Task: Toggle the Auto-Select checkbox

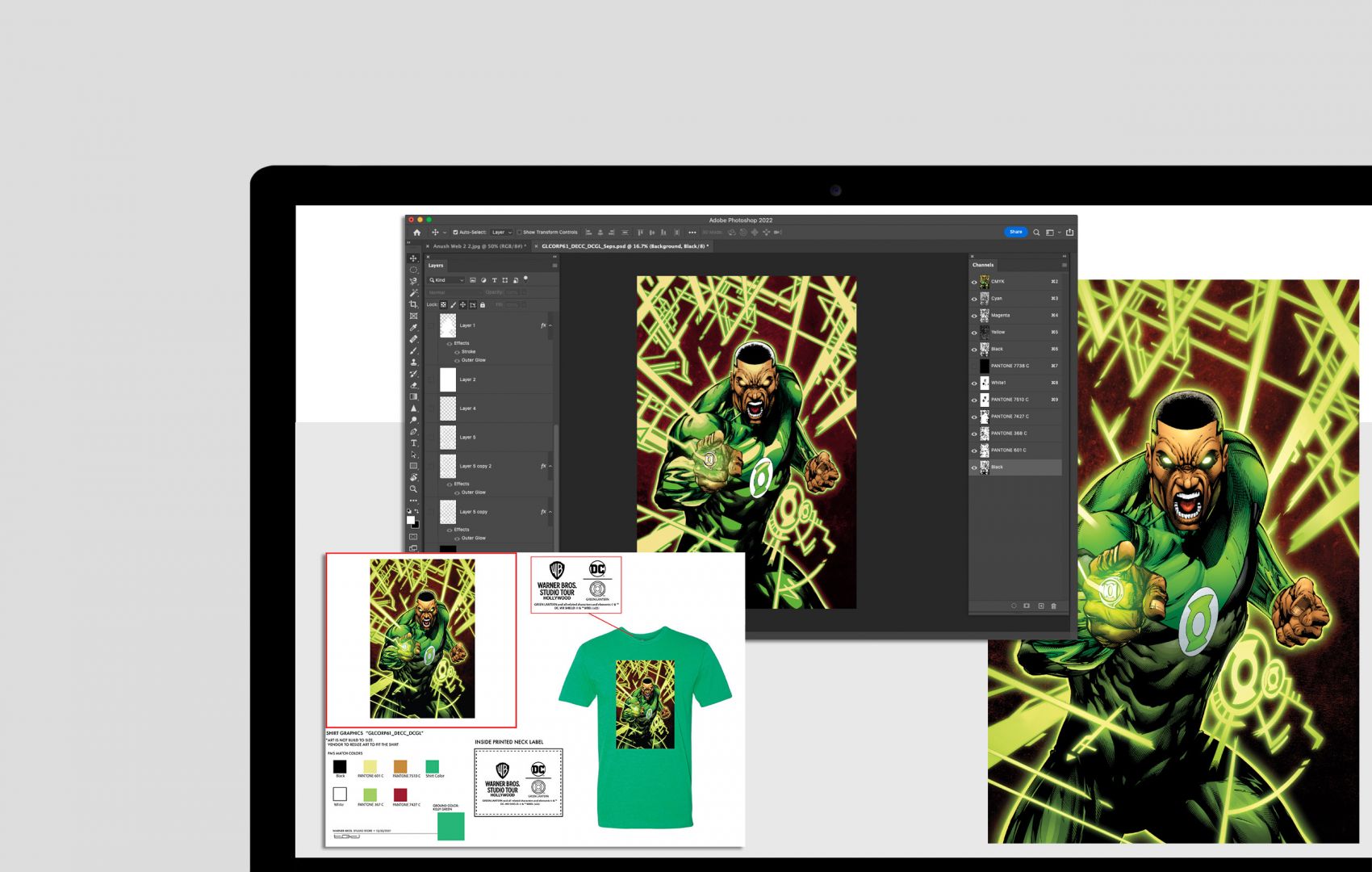Action: pyautogui.click(x=455, y=233)
